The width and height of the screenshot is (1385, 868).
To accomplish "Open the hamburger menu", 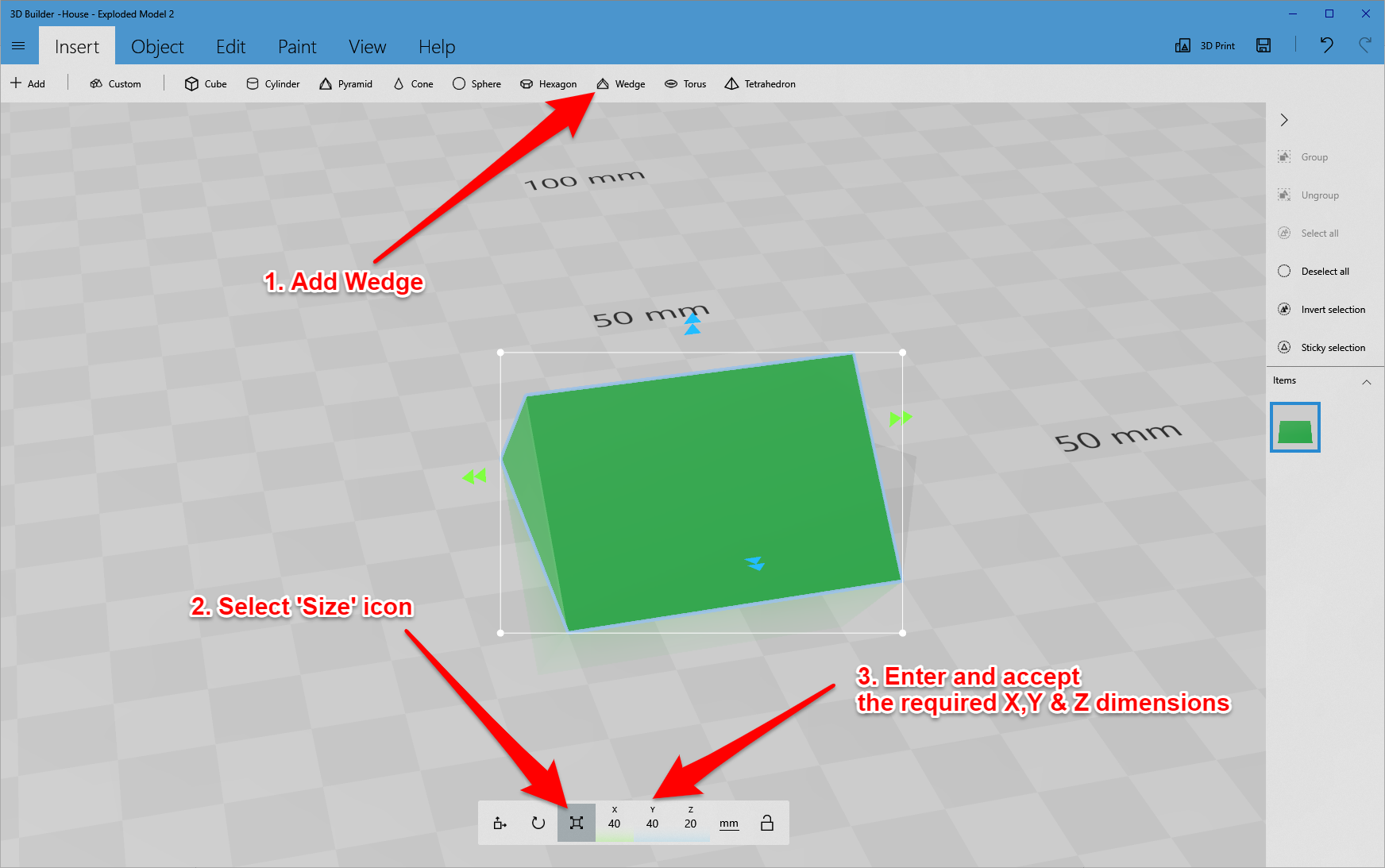I will [x=18, y=46].
